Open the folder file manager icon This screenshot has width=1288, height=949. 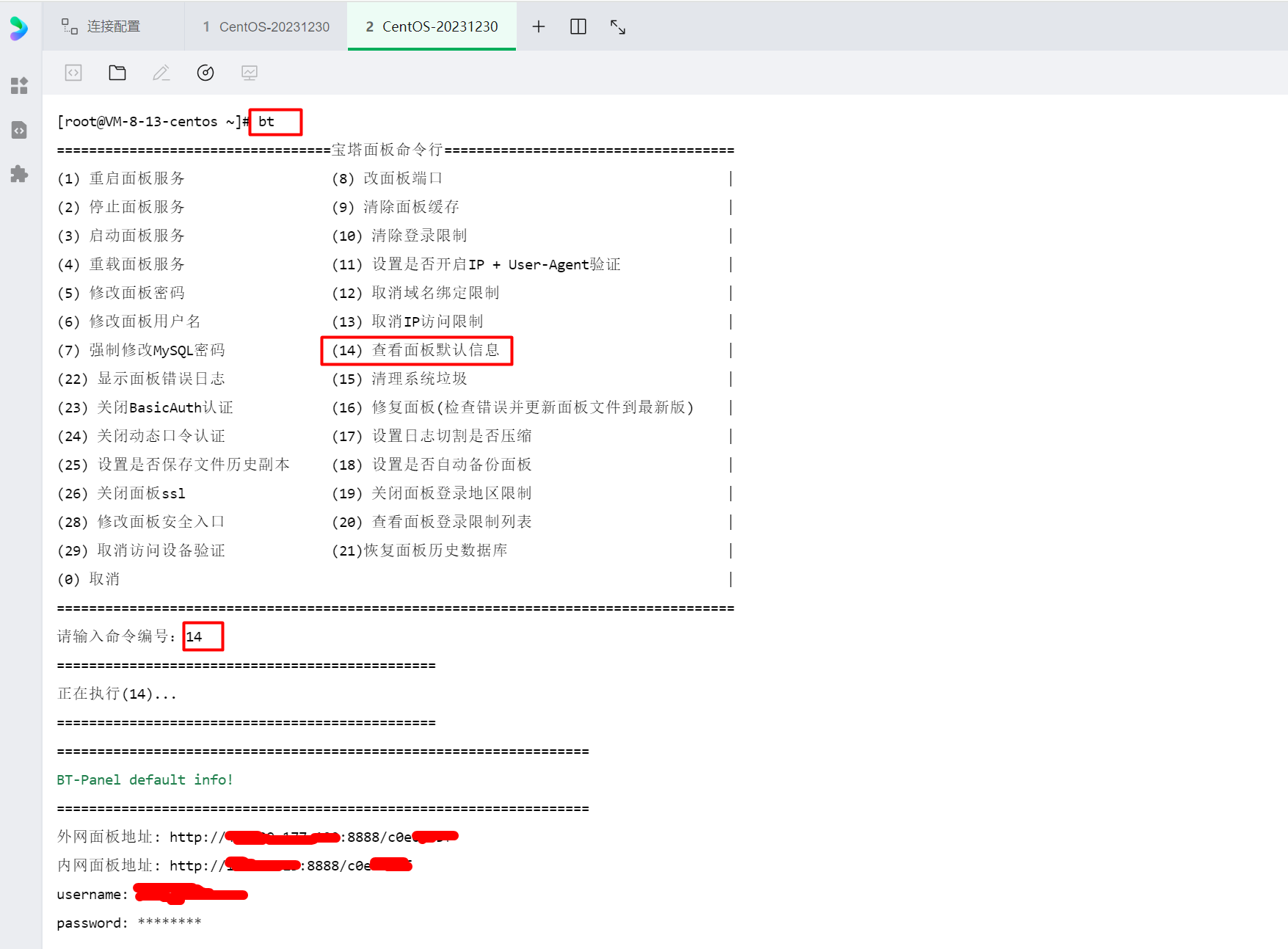click(x=117, y=73)
